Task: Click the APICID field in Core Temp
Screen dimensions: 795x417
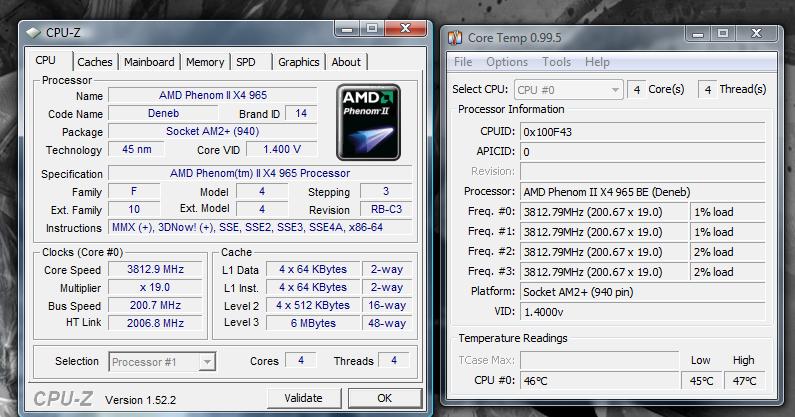Action: tap(642, 152)
